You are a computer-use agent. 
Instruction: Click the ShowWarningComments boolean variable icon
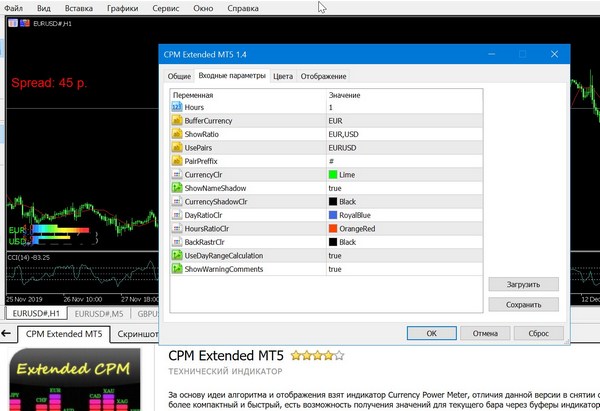[177, 269]
